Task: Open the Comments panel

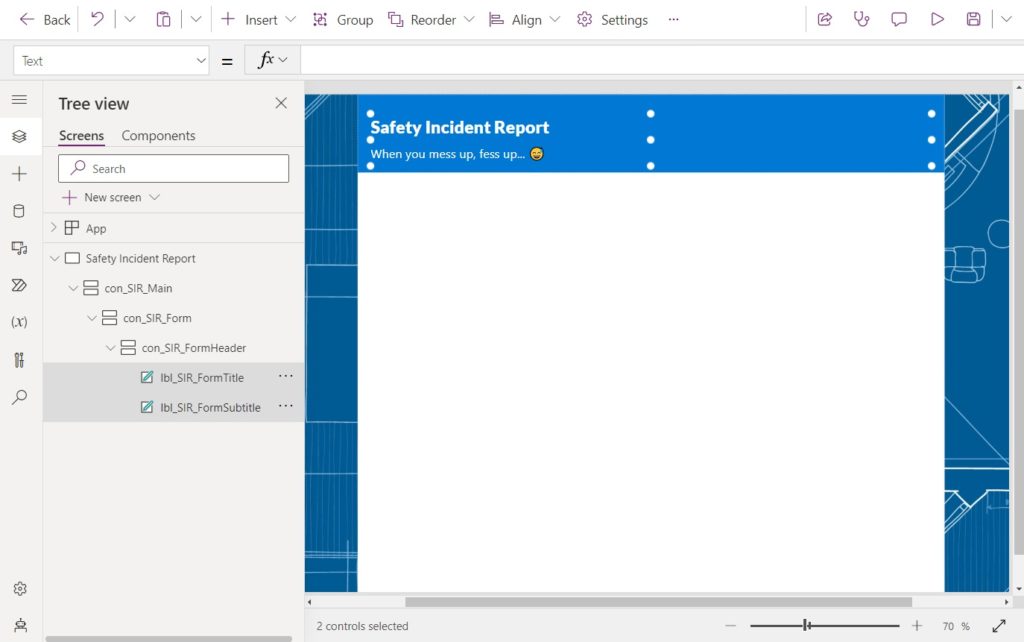Action: [x=898, y=19]
